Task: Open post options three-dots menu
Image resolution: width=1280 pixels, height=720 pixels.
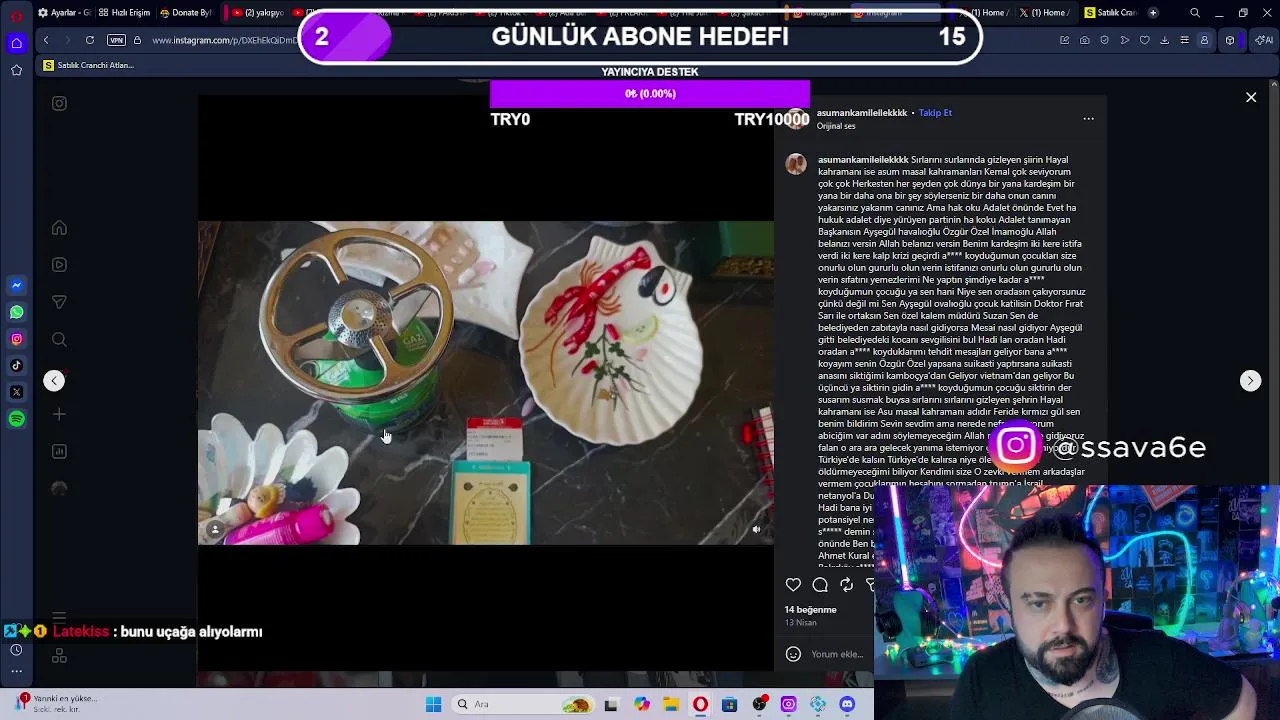Action: 1088,119
